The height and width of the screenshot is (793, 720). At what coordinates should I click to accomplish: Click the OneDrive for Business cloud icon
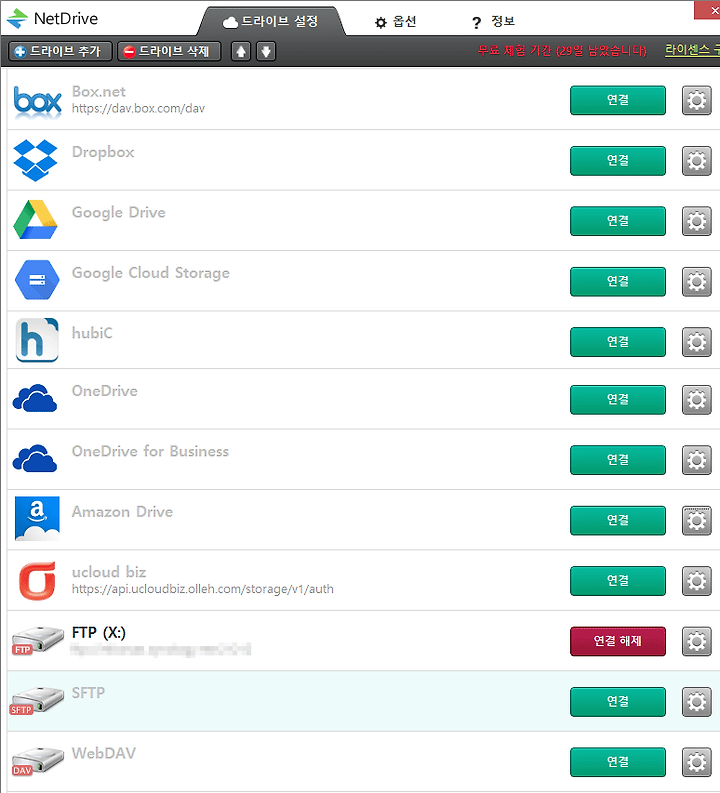[35, 458]
